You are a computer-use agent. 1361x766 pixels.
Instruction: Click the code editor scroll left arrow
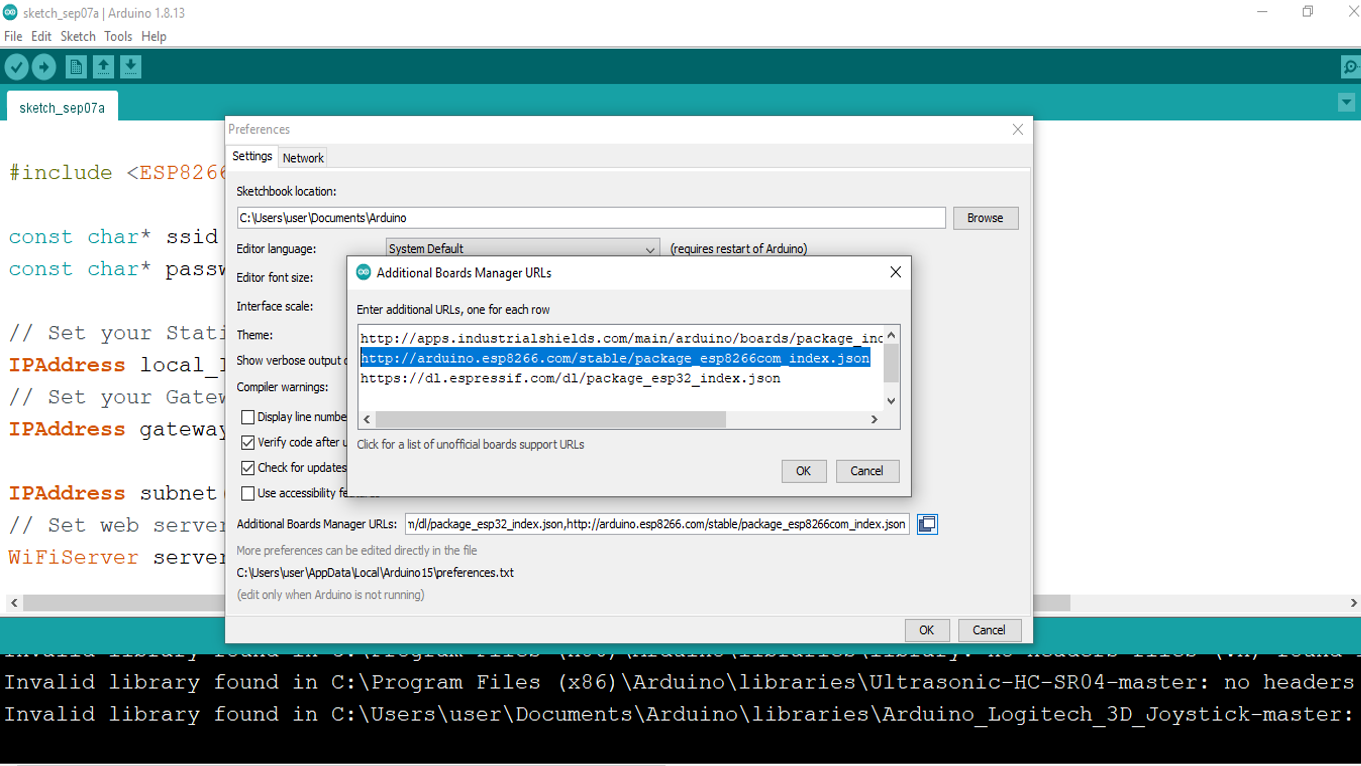[14, 603]
